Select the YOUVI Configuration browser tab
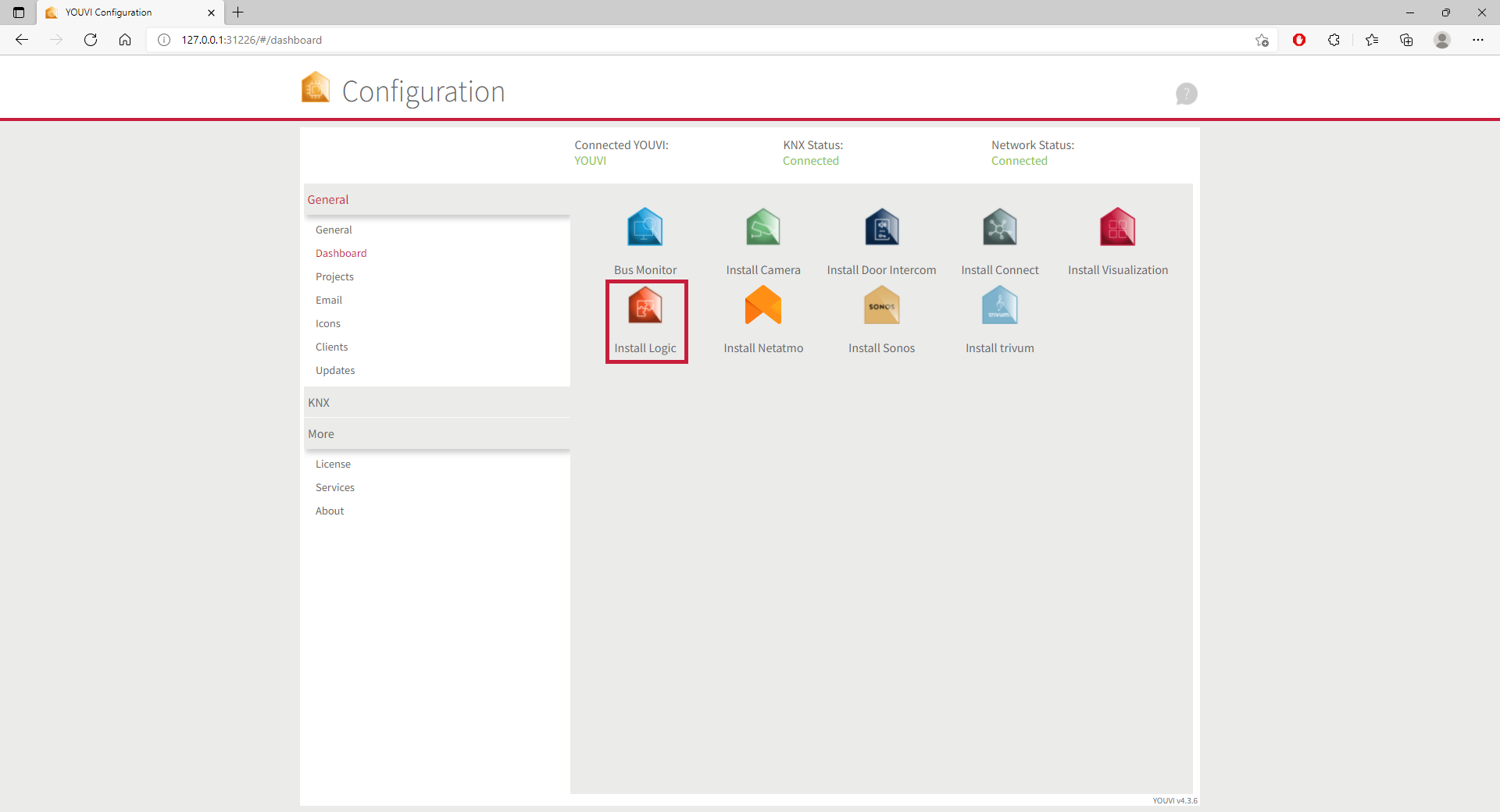The height and width of the screenshot is (812, 1500). (130, 12)
